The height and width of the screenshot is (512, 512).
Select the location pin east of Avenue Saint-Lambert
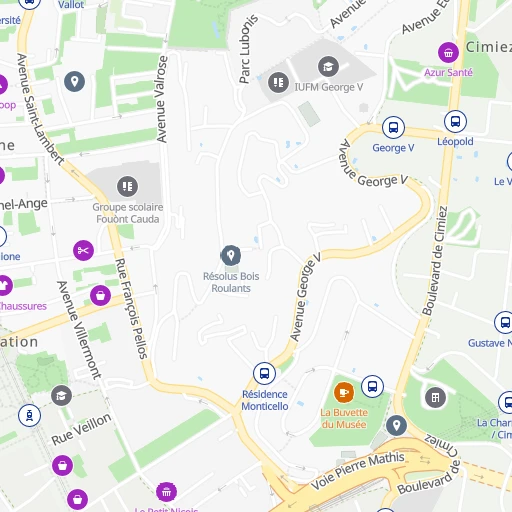point(74,82)
